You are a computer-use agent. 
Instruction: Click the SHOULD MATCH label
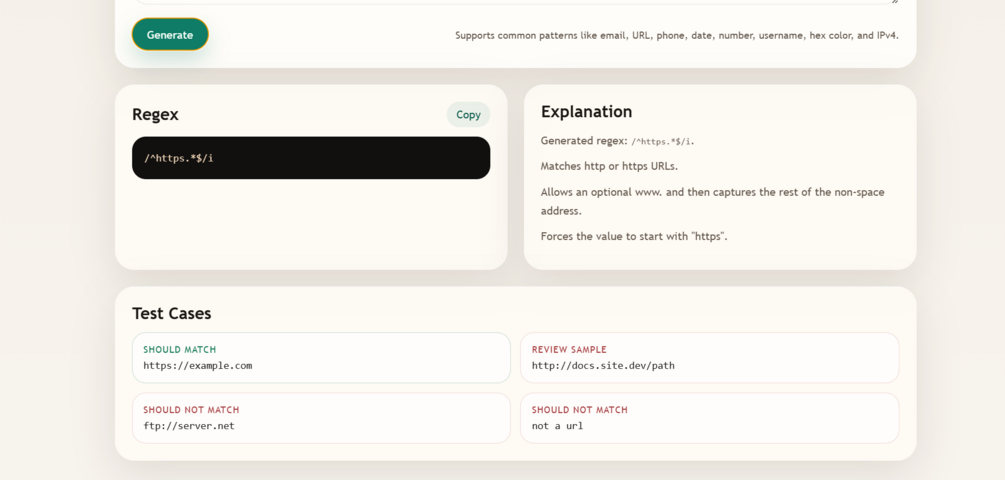179,349
